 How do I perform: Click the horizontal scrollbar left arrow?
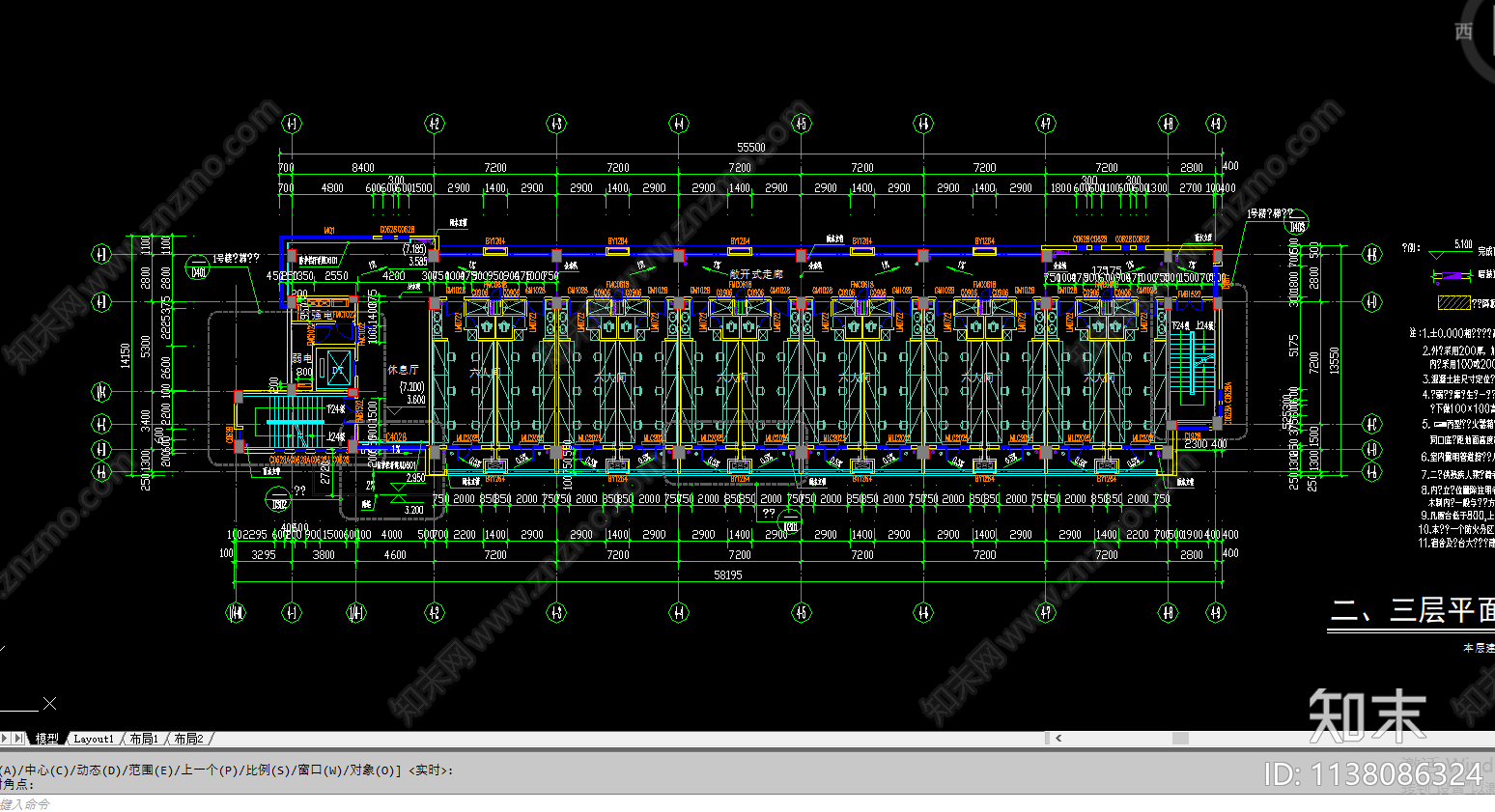point(1058,739)
